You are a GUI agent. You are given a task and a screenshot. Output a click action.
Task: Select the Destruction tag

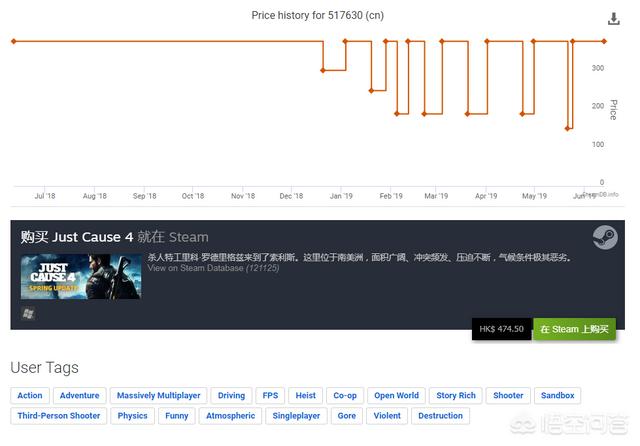440,416
